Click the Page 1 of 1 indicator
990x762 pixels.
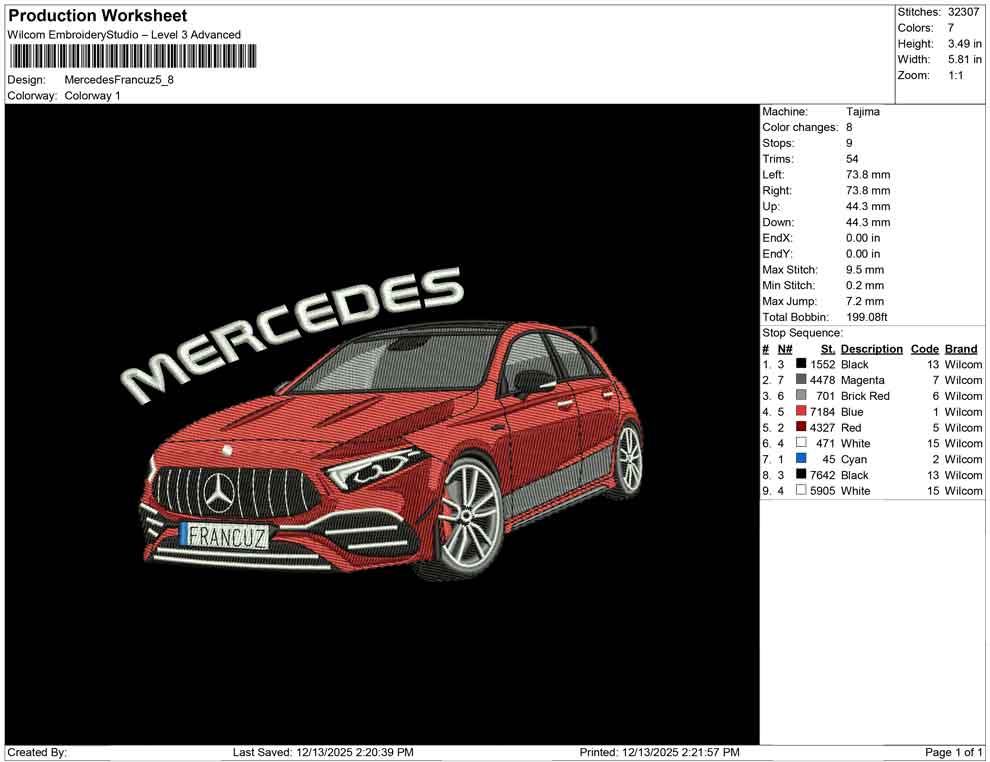pyautogui.click(x=952, y=752)
